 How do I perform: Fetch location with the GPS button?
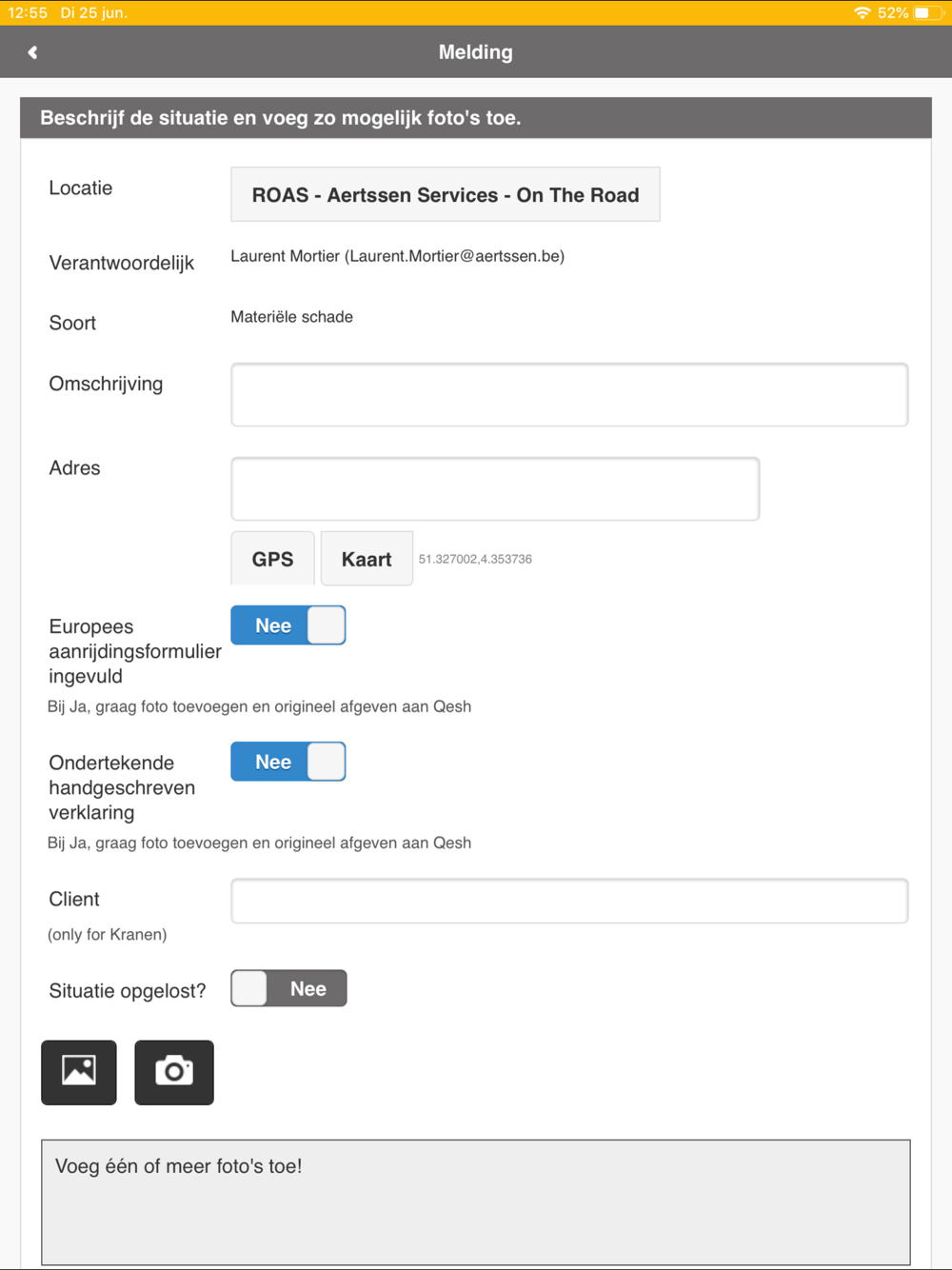272,559
